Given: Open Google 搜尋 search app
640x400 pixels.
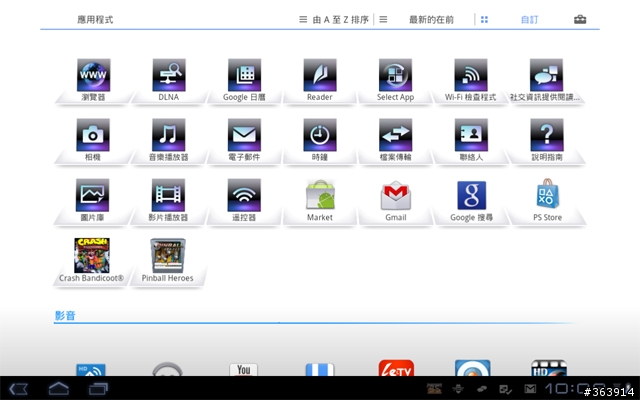Looking at the screenshot, I should coord(471,200).
